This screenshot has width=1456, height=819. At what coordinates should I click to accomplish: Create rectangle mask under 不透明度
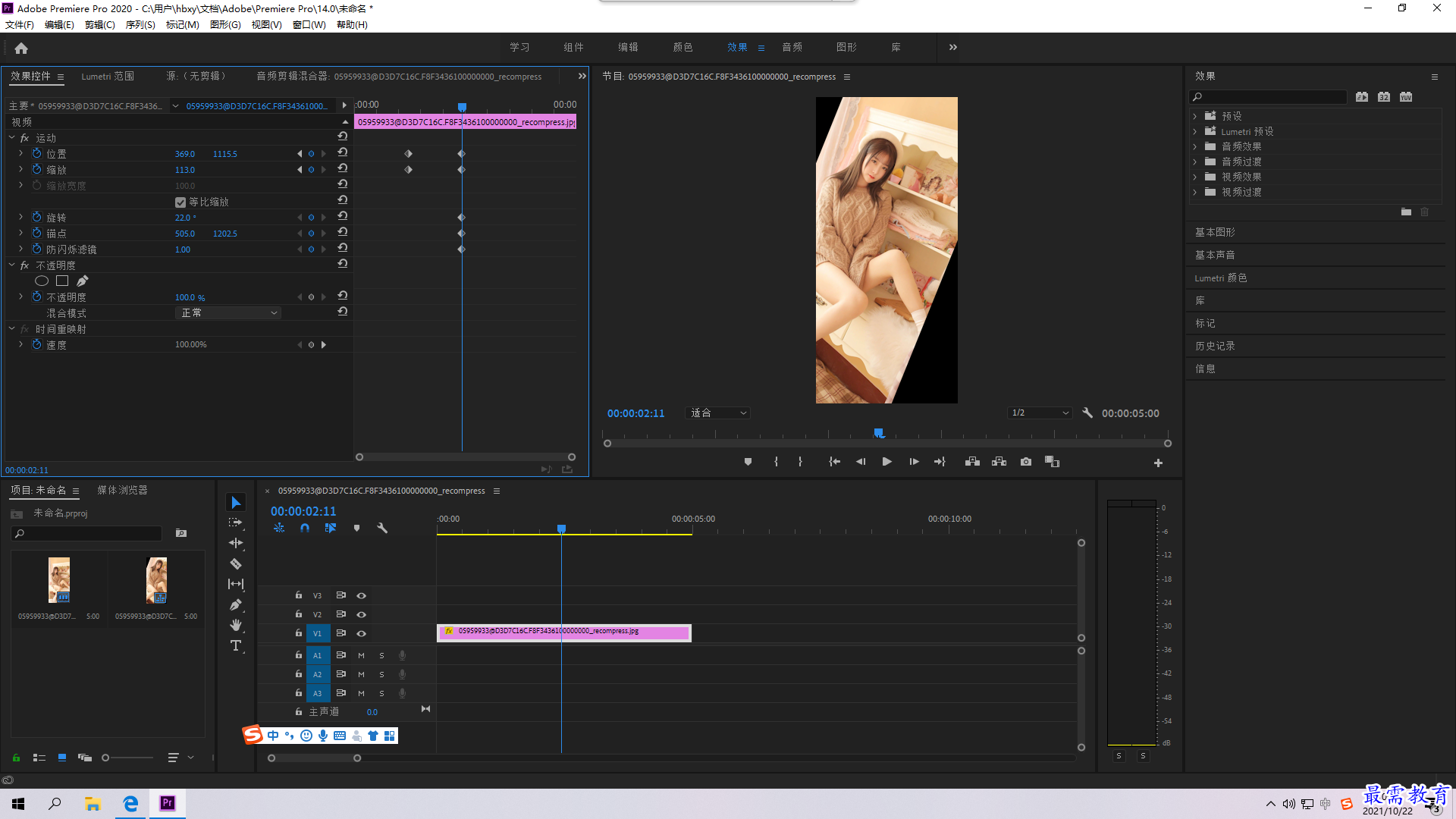click(x=62, y=281)
